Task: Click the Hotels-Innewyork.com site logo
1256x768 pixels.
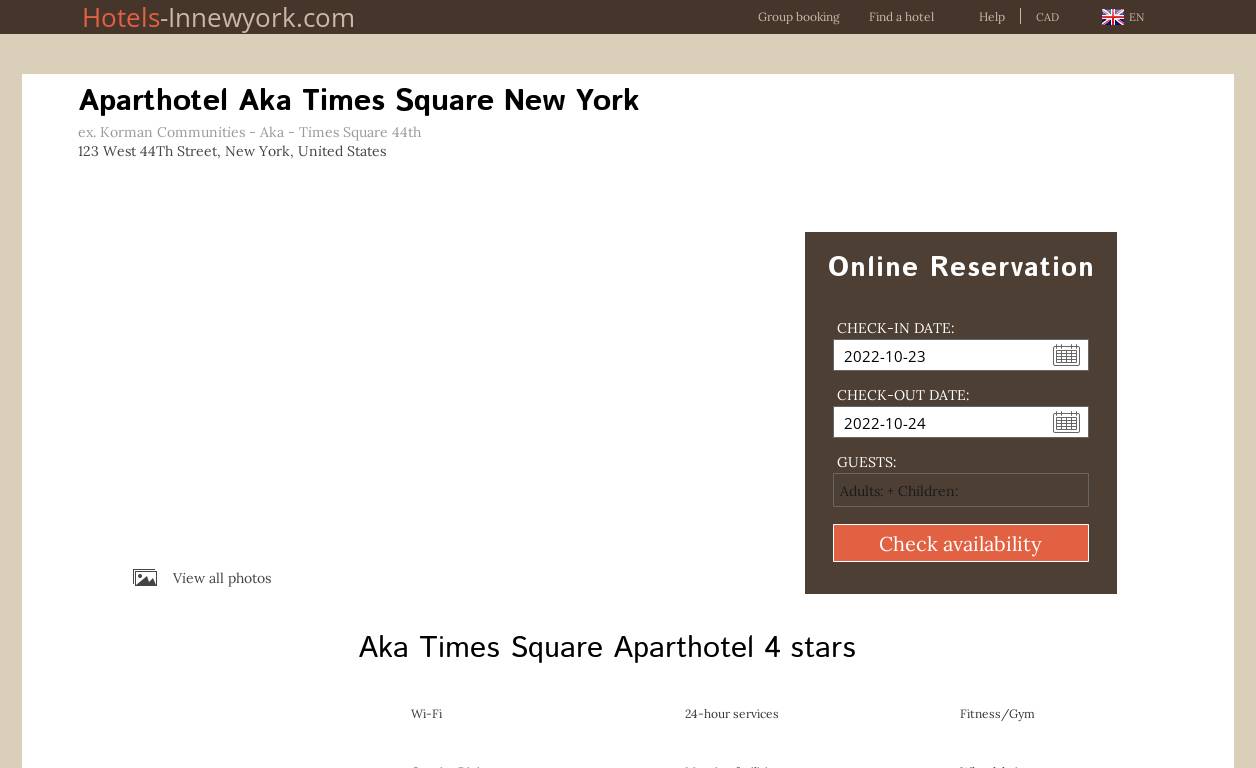Action: [x=218, y=17]
